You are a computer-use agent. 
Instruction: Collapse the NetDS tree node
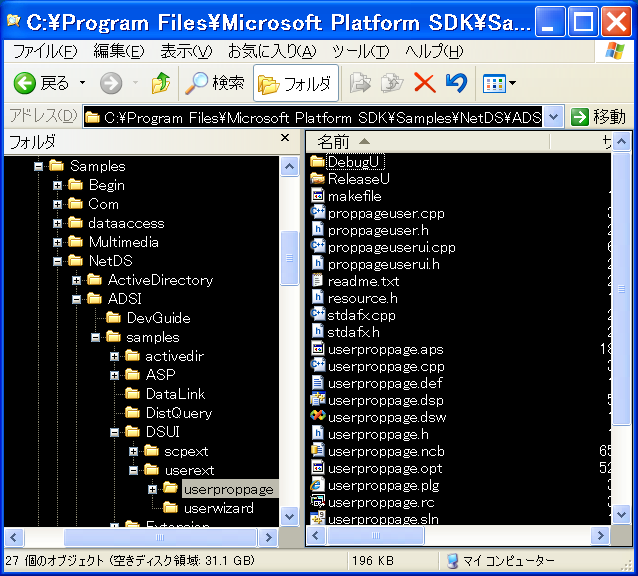coord(57,261)
